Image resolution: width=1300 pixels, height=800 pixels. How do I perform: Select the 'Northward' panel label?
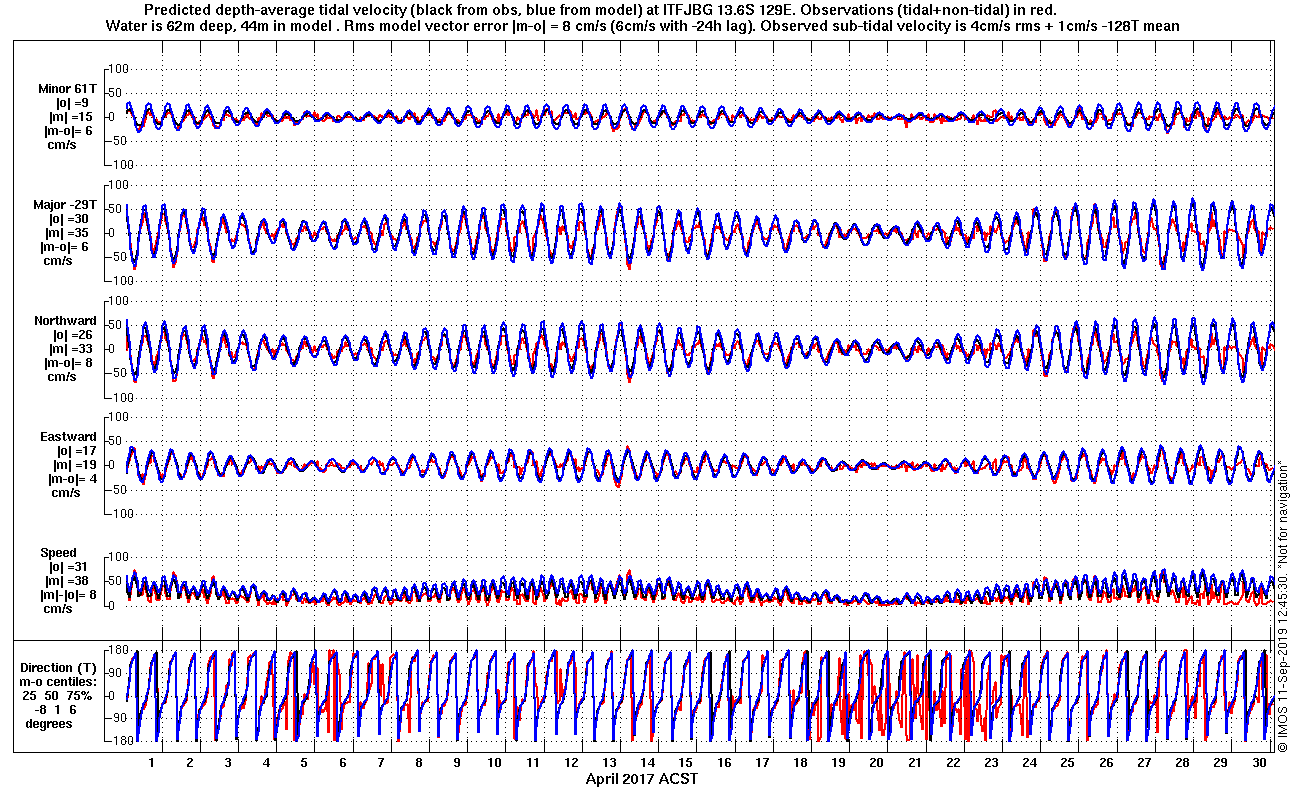coord(66,321)
